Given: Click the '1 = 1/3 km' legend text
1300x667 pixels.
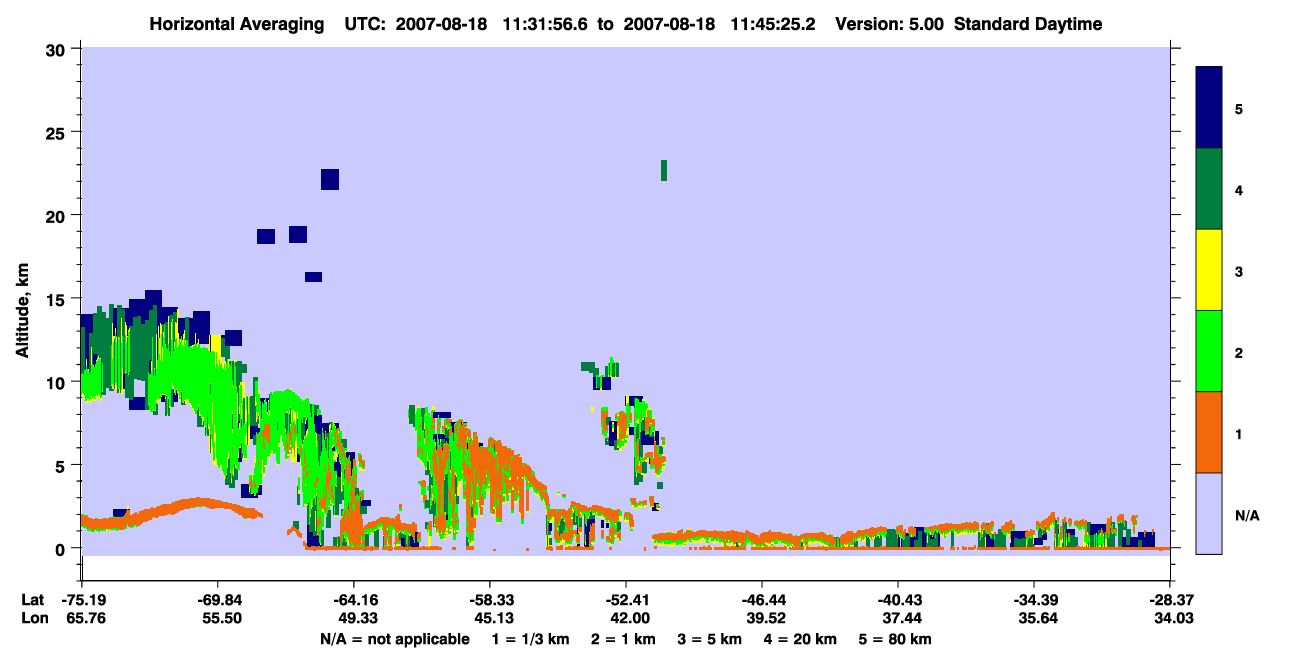Looking at the screenshot, I should pyautogui.click(x=531, y=639).
